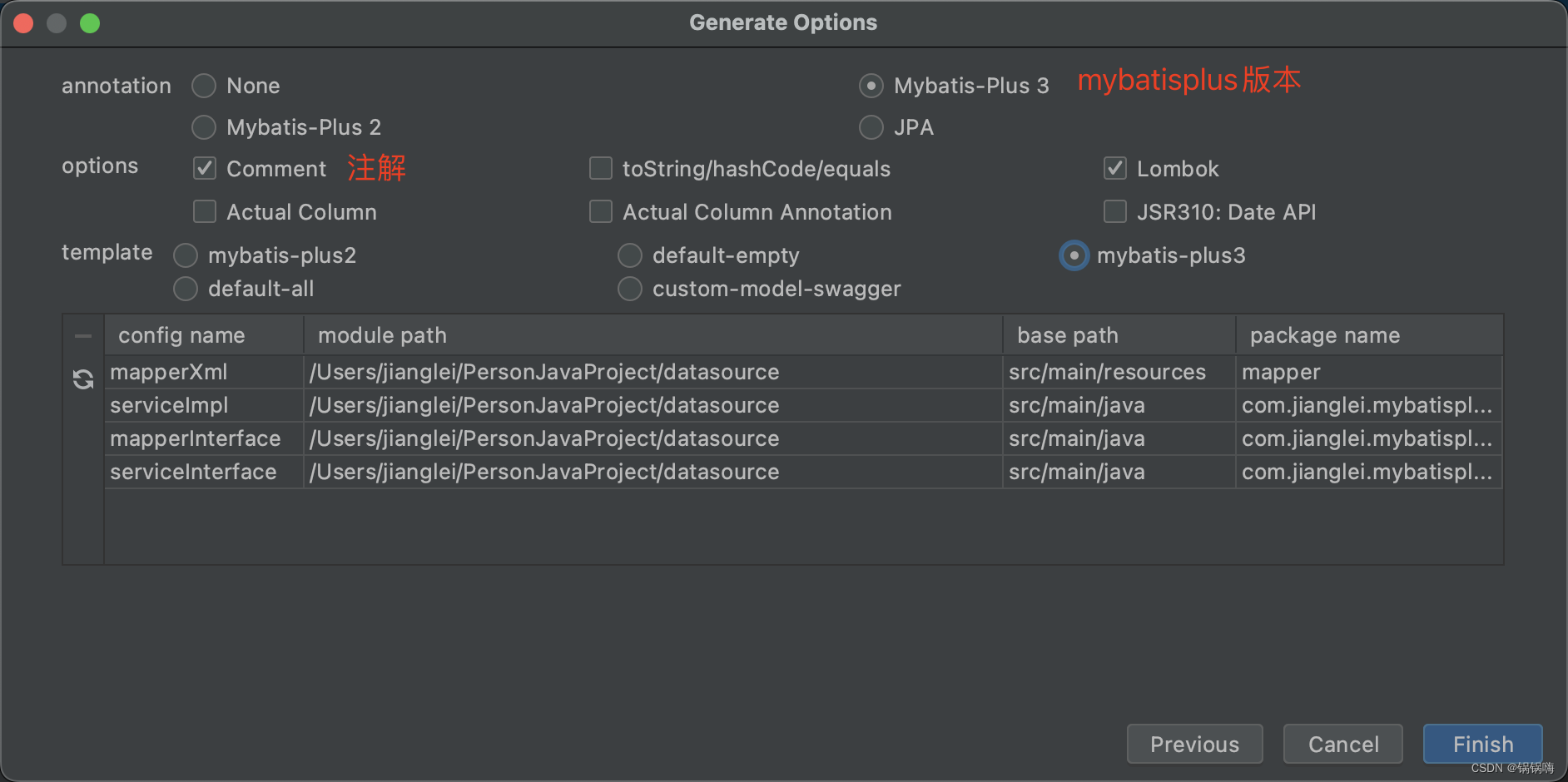Click the package name cell of serviceInterface row
1568x782 pixels.
click(1369, 472)
